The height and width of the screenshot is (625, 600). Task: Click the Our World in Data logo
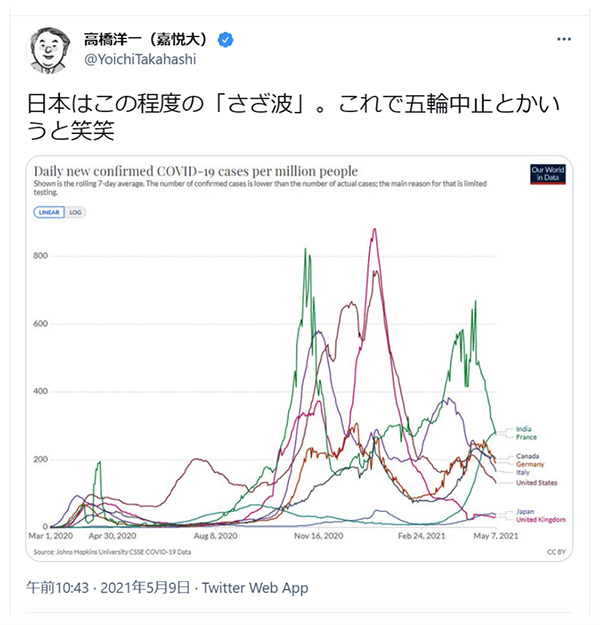point(546,174)
